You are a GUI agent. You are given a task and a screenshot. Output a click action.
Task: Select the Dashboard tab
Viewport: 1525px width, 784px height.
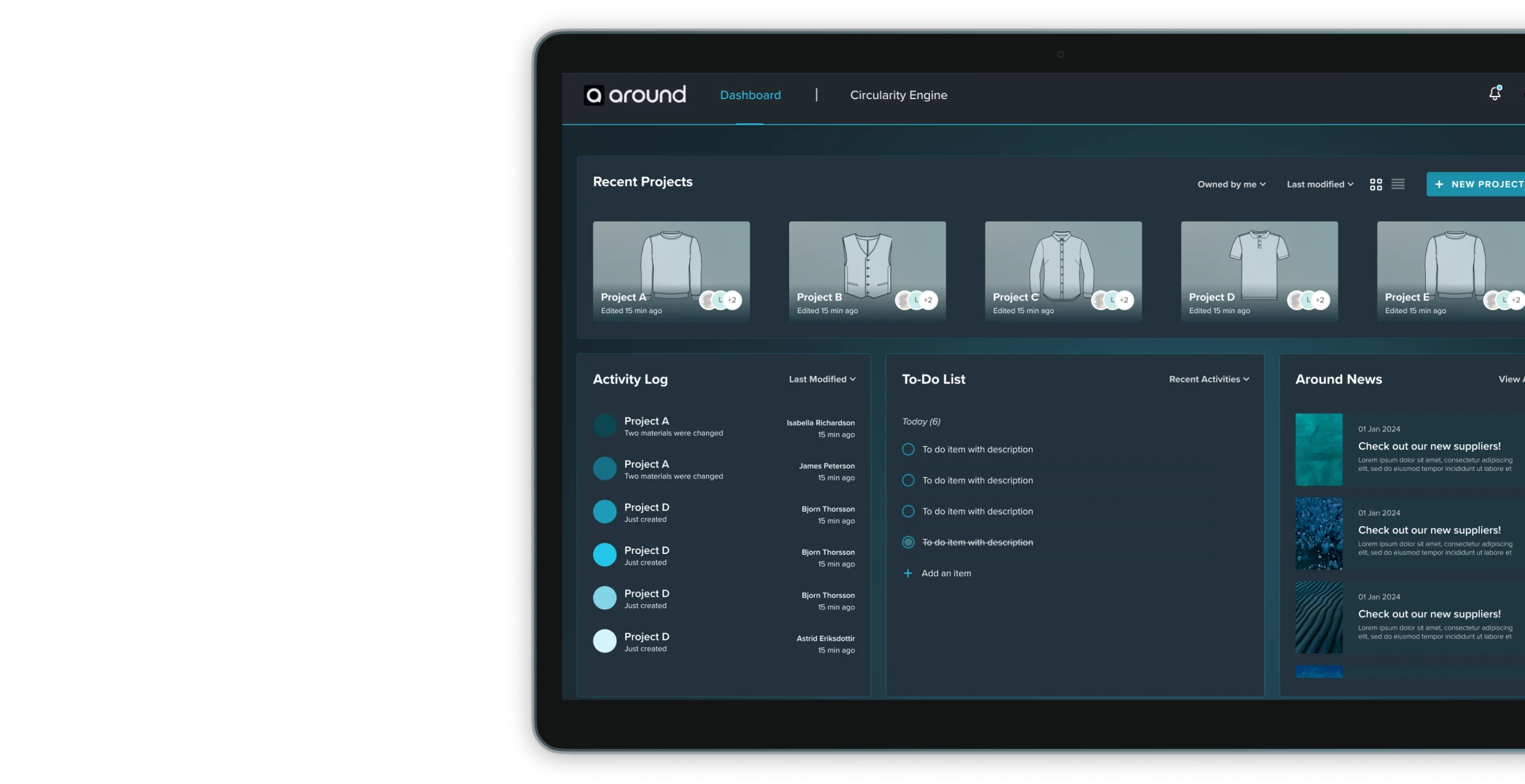[750, 95]
